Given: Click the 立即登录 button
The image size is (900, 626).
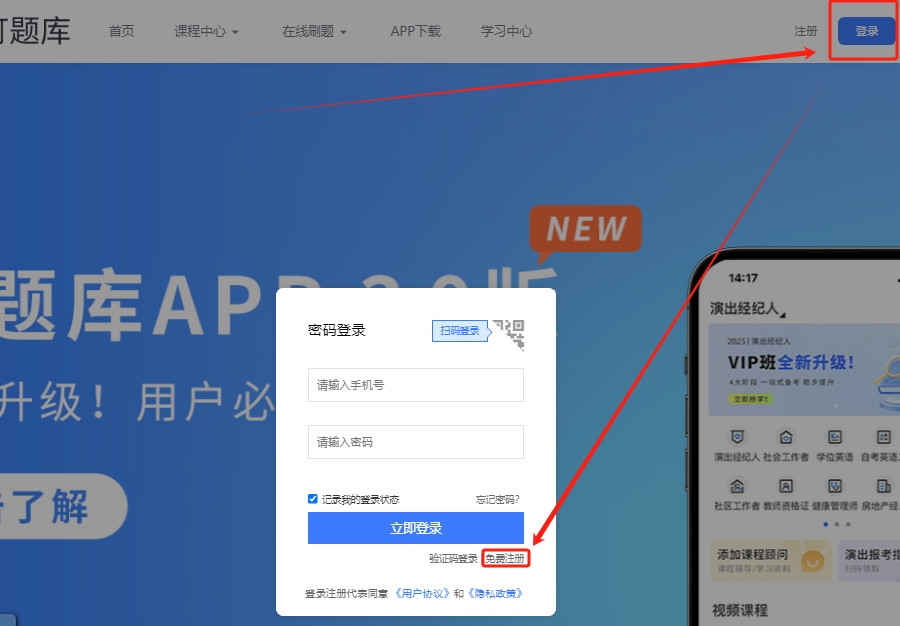Looking at the screenshot, I should pos(416,528).
